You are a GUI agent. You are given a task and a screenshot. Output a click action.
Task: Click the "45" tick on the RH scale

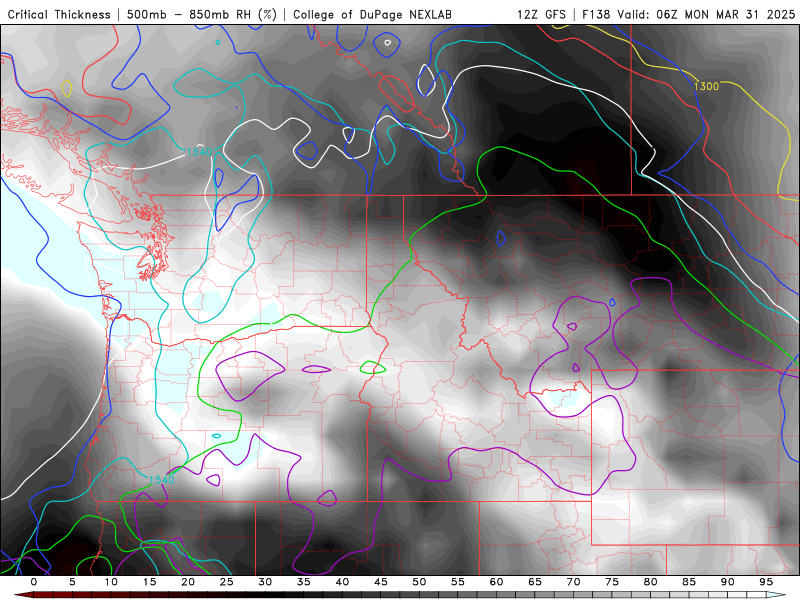381,582
